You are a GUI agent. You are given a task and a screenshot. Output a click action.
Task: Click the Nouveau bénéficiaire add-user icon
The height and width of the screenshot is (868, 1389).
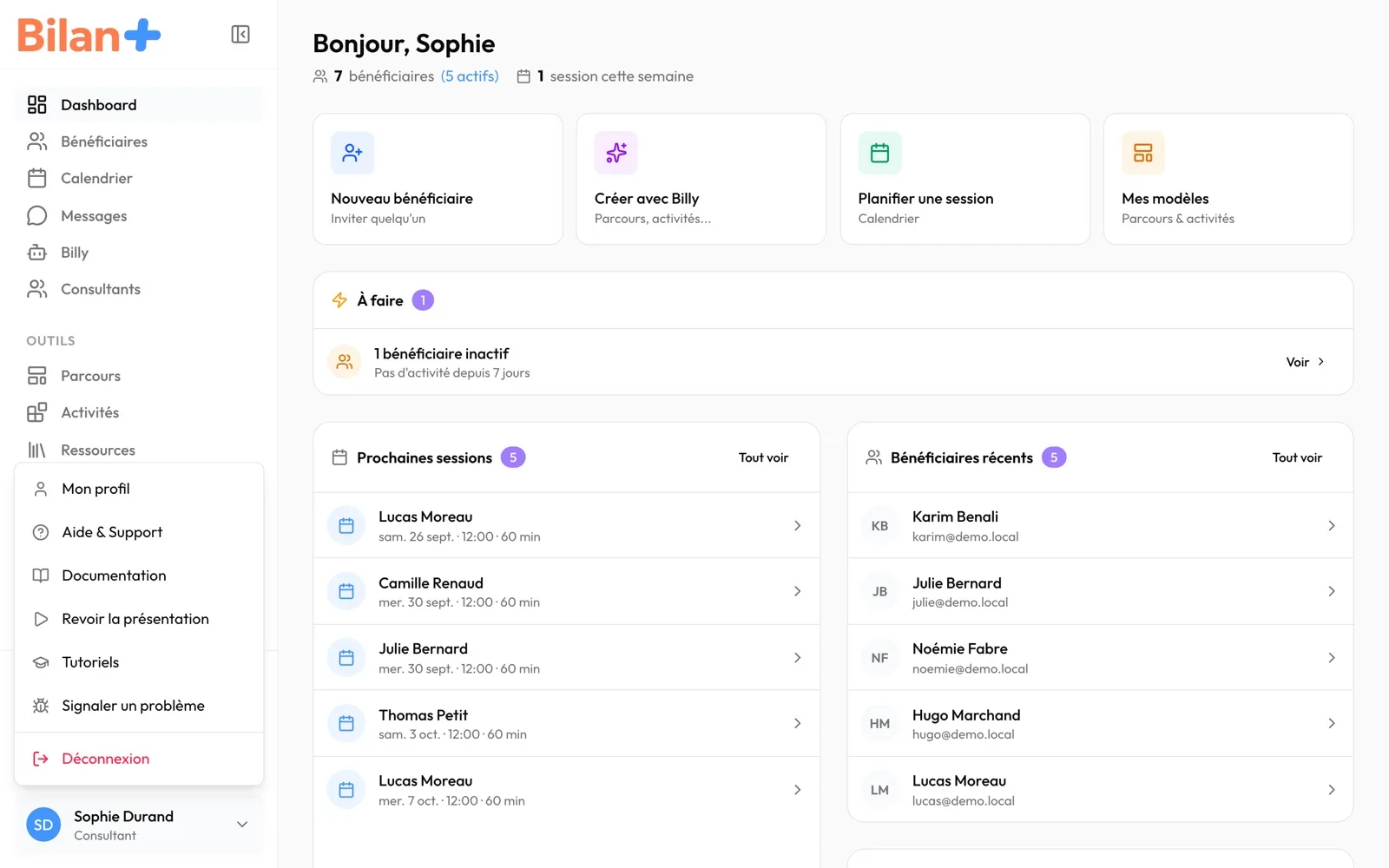tap(352, 153)
